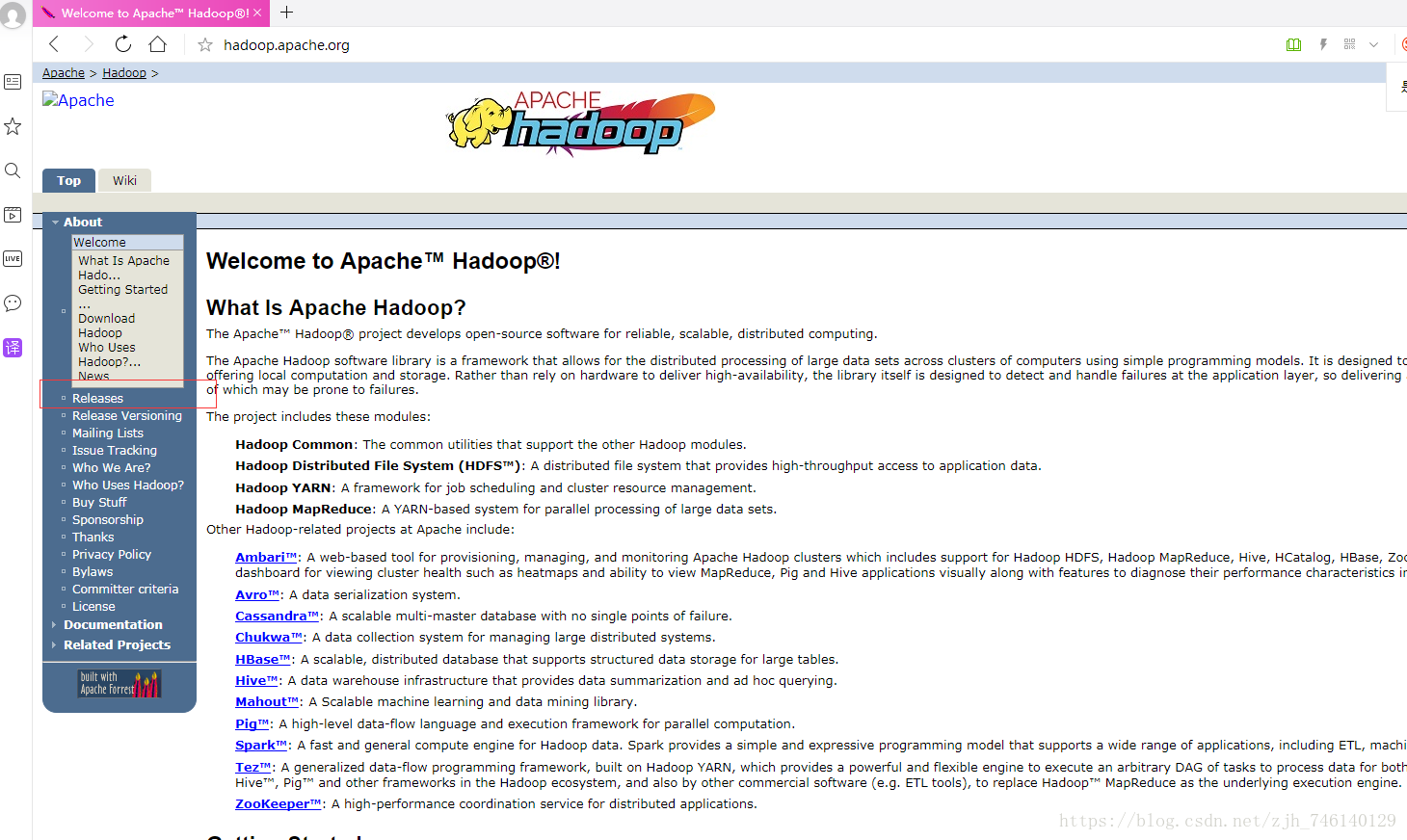Click the built with Apache Forrest badge
Screen dimensions: 1407x840
(119, 684)
